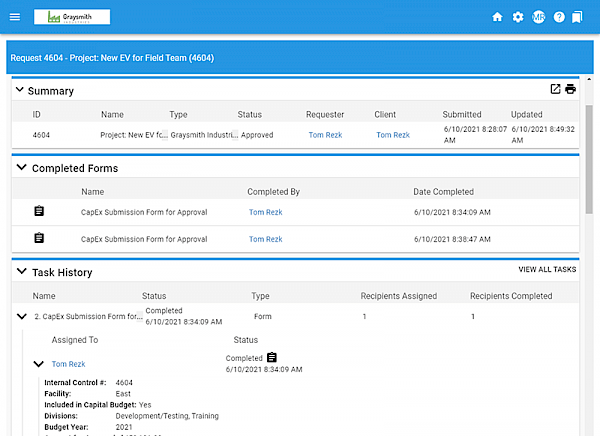Open the second completed CapEx form icon
Image resolution: width=600 pixels, height=436 pixels.
coord(39,238)
